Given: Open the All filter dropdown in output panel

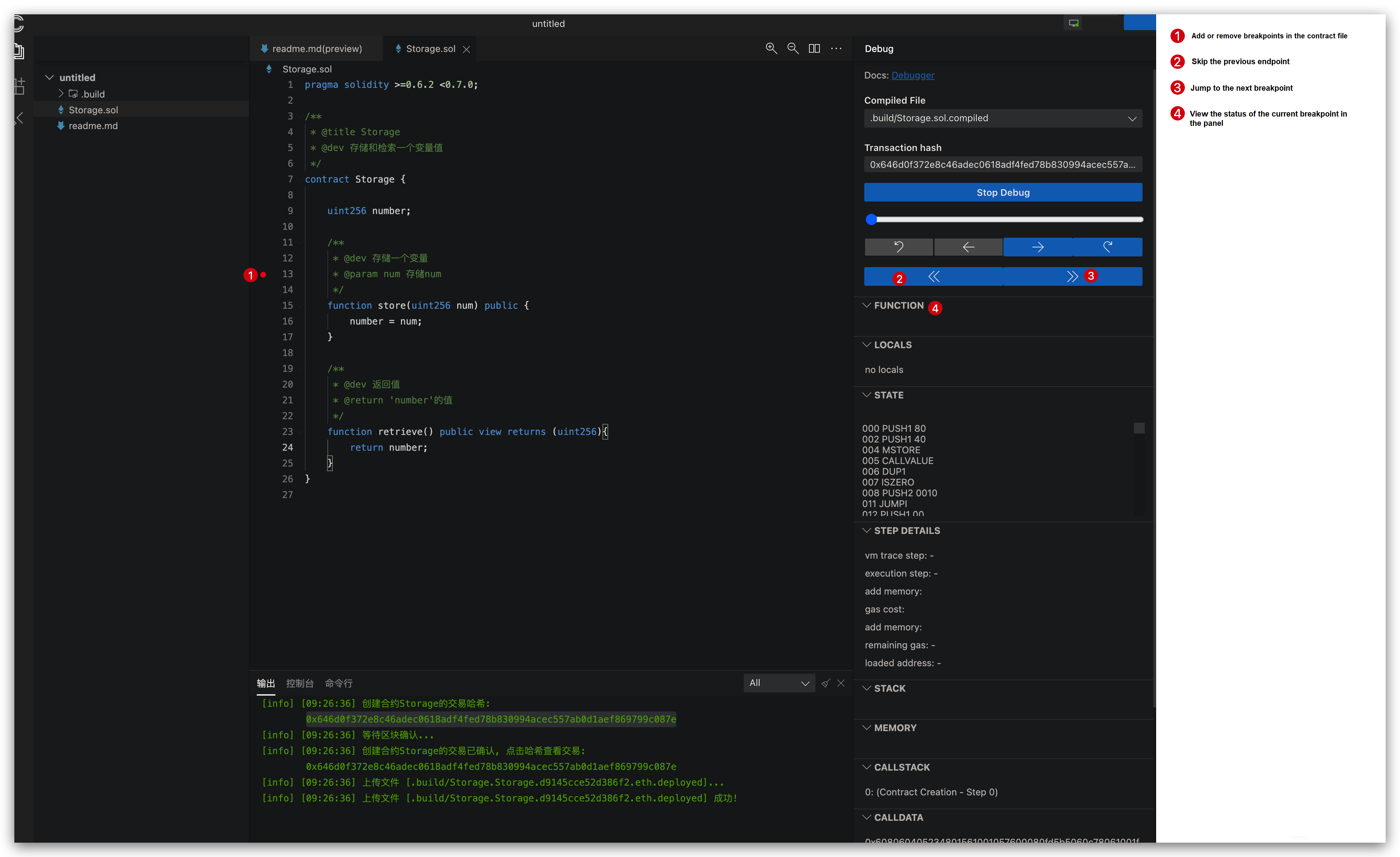Looking at the screenshot, I should 779,683.
